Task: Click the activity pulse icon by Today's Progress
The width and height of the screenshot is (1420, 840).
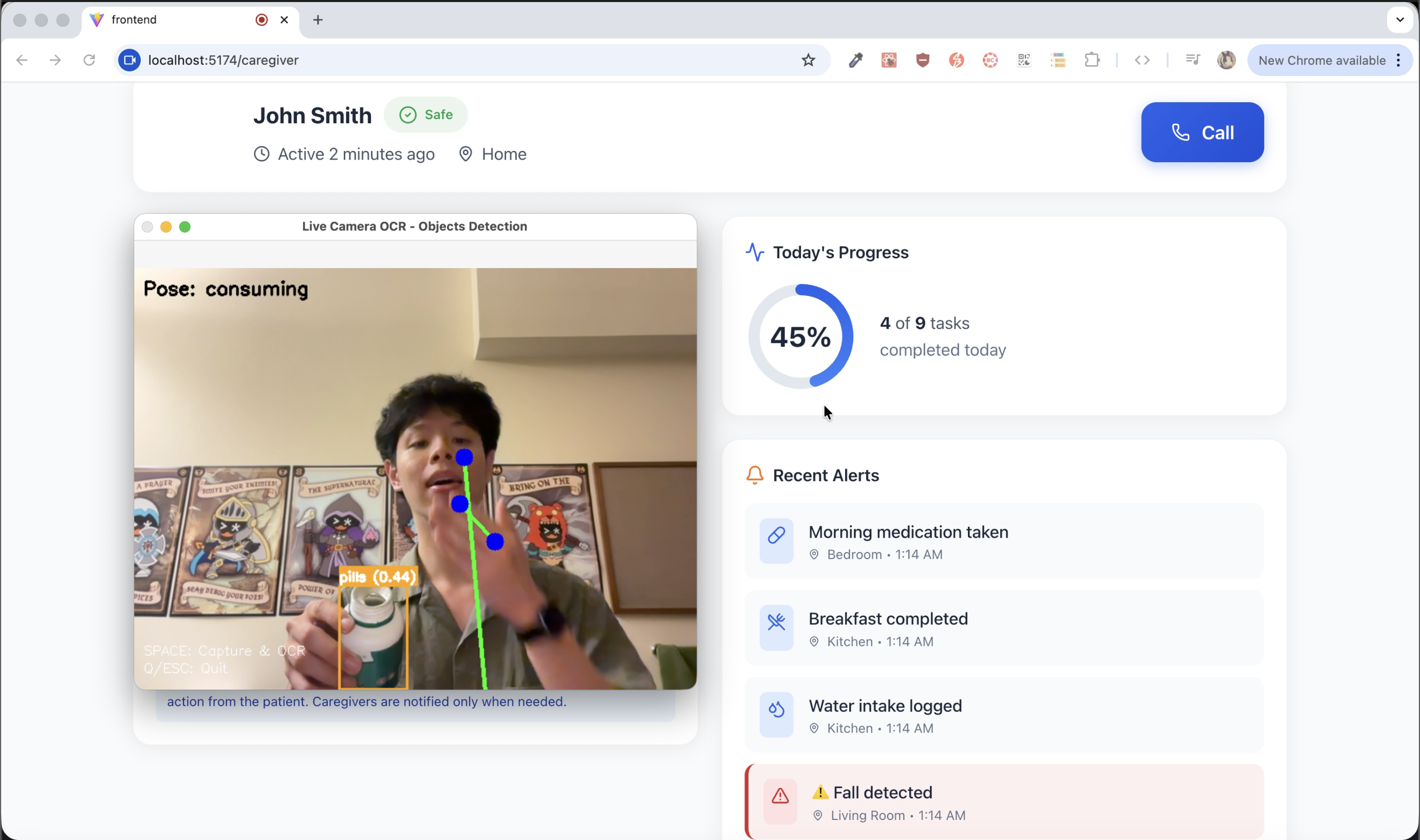Action: click(x=754, y=252)
